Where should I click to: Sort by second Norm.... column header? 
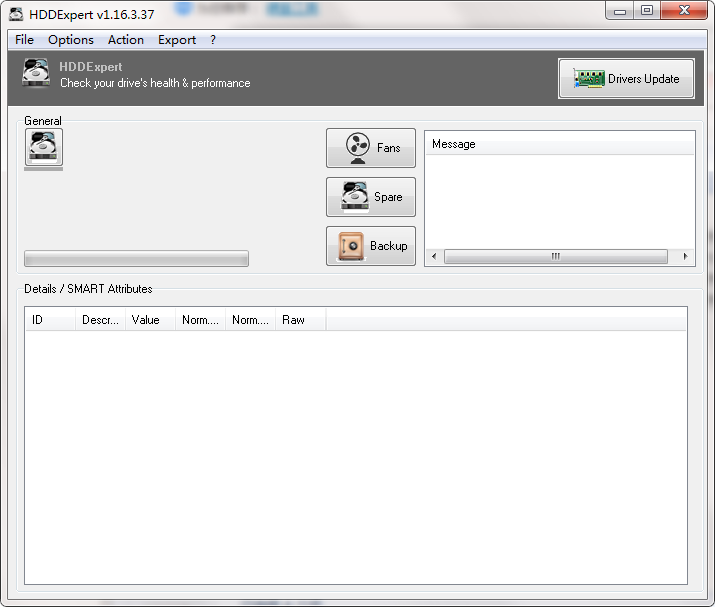pos(251,320)
